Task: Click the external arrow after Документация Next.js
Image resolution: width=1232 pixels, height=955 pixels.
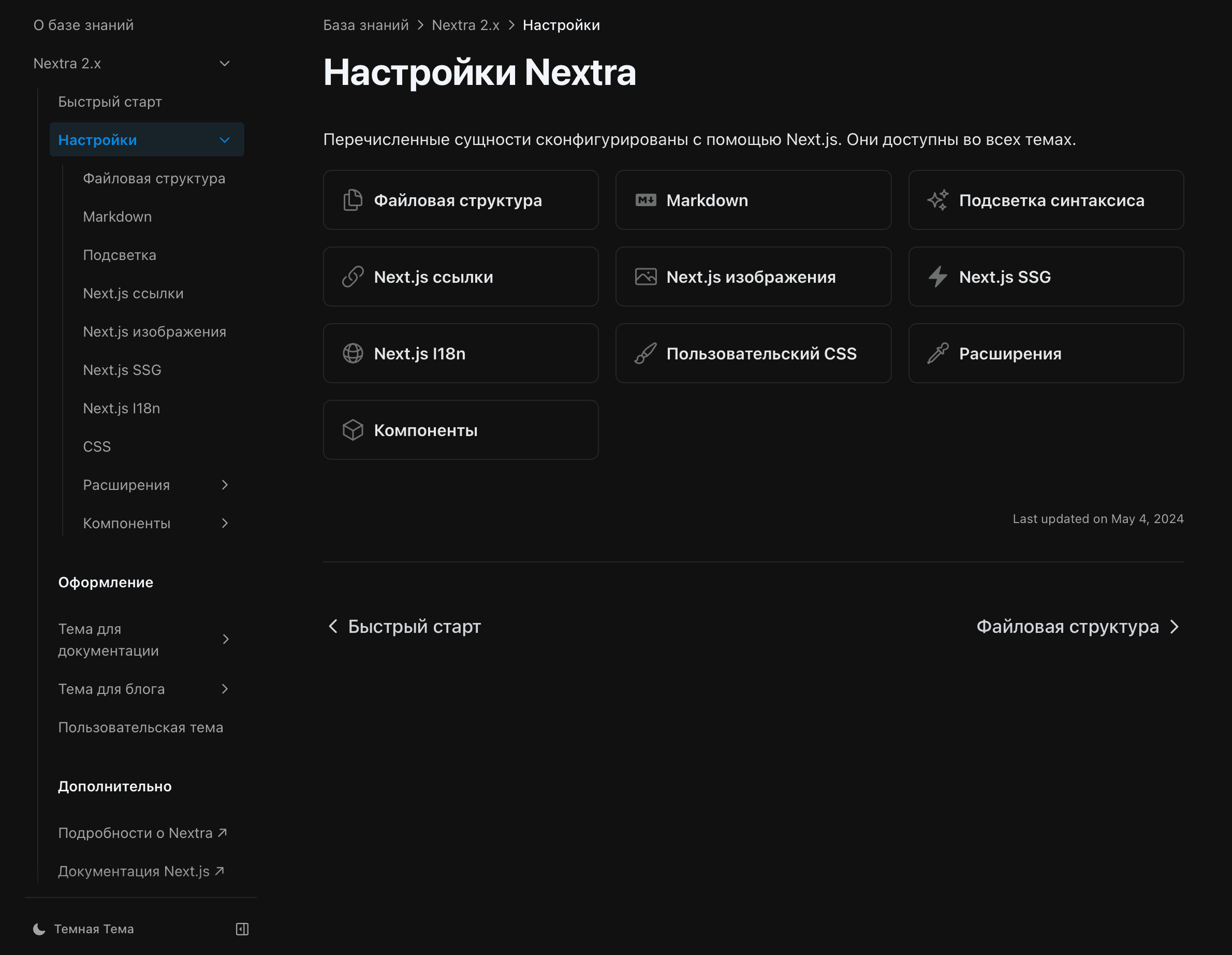Action: click(x=219, y=871)
